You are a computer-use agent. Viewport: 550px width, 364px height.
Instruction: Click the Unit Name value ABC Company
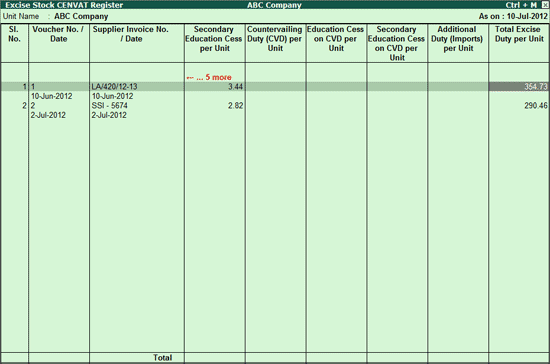[x=81, y=16]
